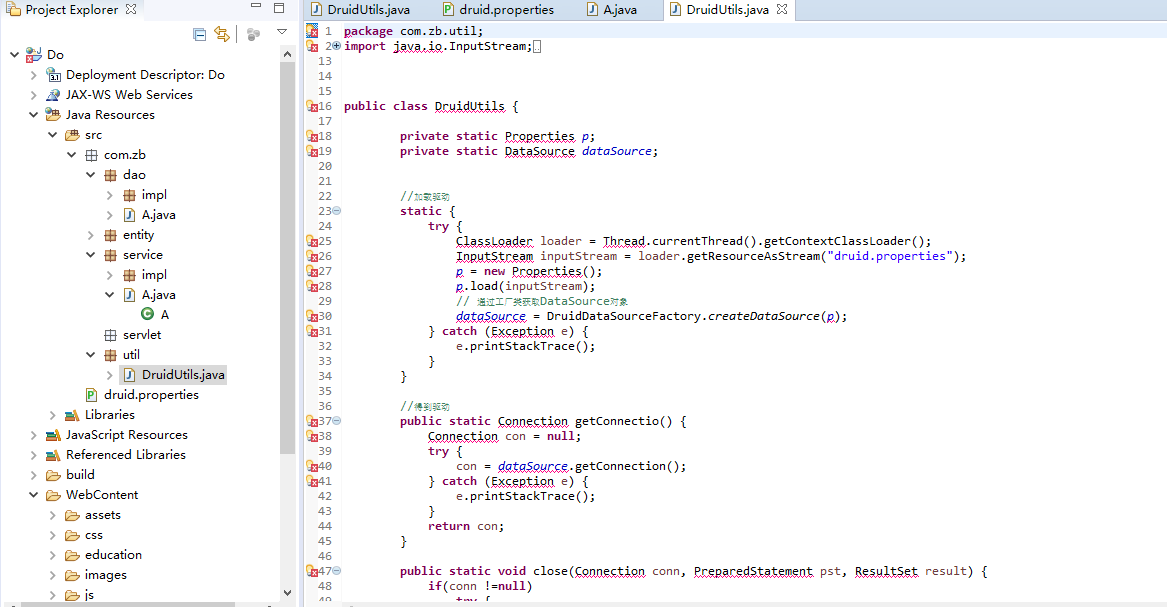Expand education folder
This screenshot has width=1167, height=607.
[53, 555]
